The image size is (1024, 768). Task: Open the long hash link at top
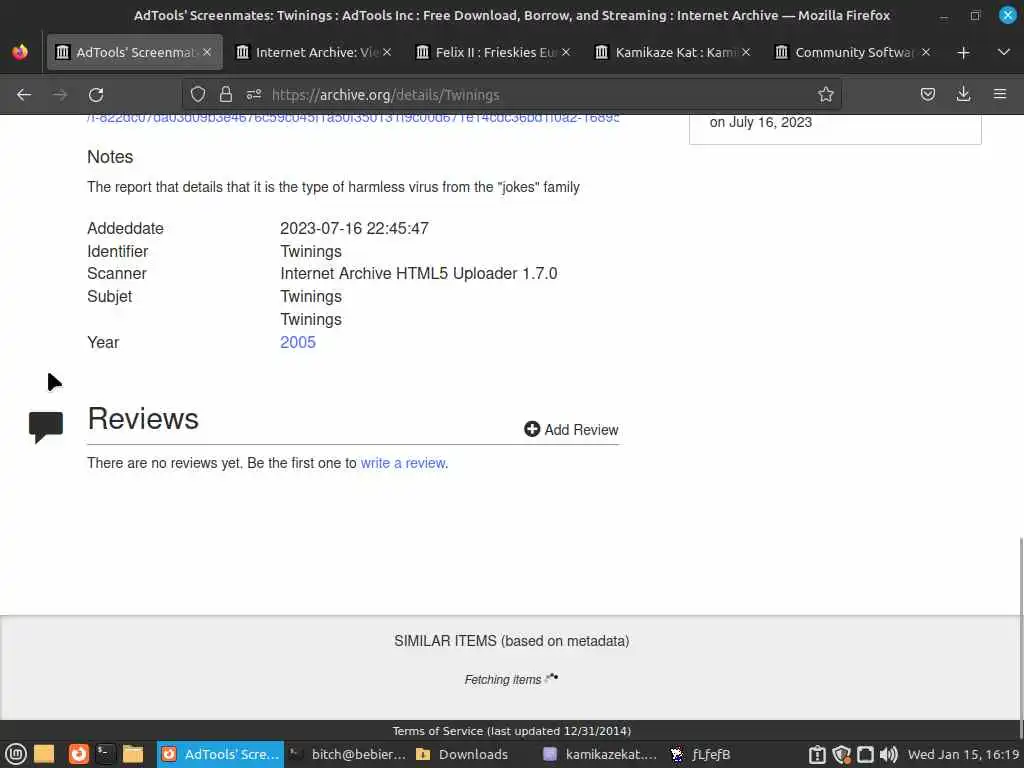click(x=353, y=118)
